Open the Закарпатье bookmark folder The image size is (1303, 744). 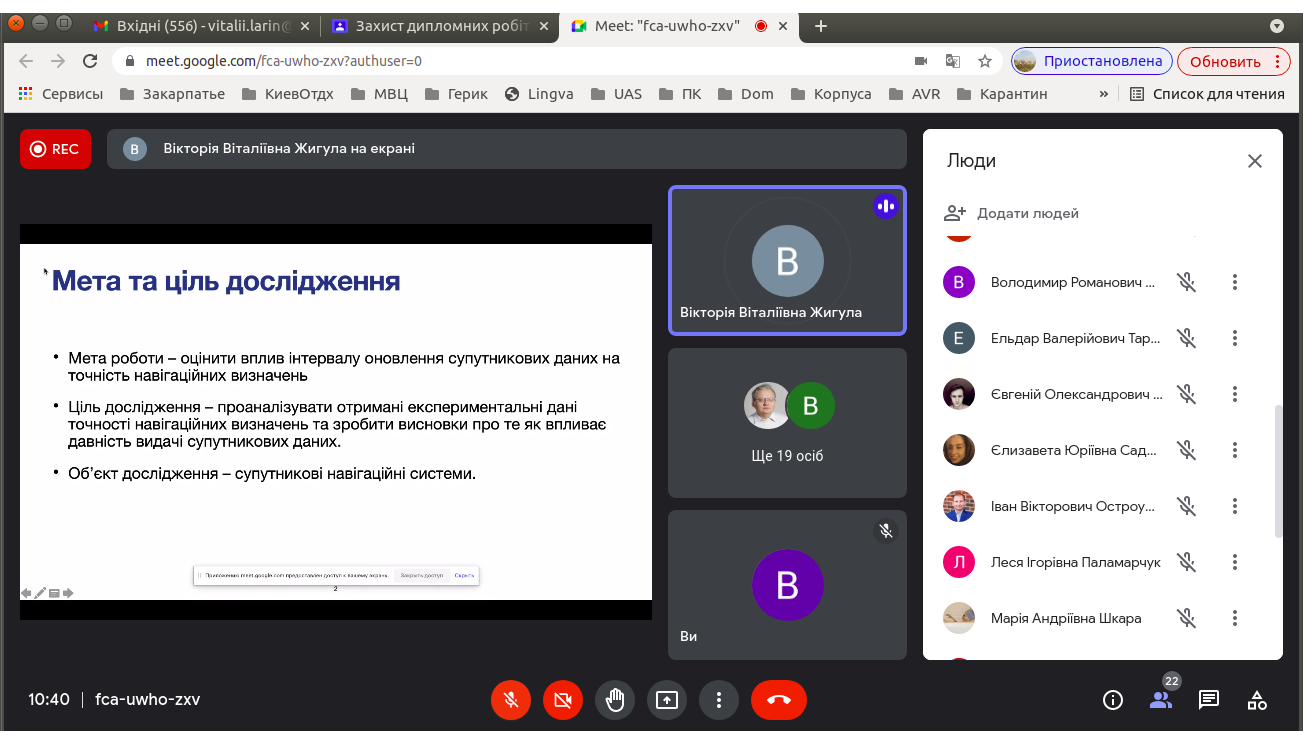(172, 94)
